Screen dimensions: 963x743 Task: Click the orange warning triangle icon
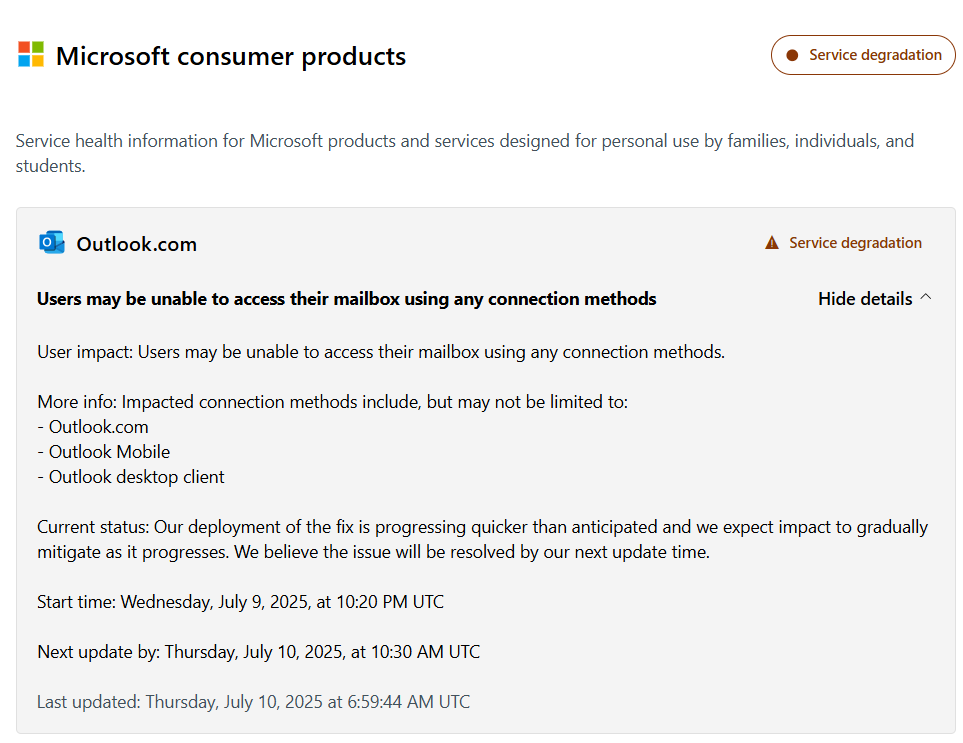tap(771, 241)
